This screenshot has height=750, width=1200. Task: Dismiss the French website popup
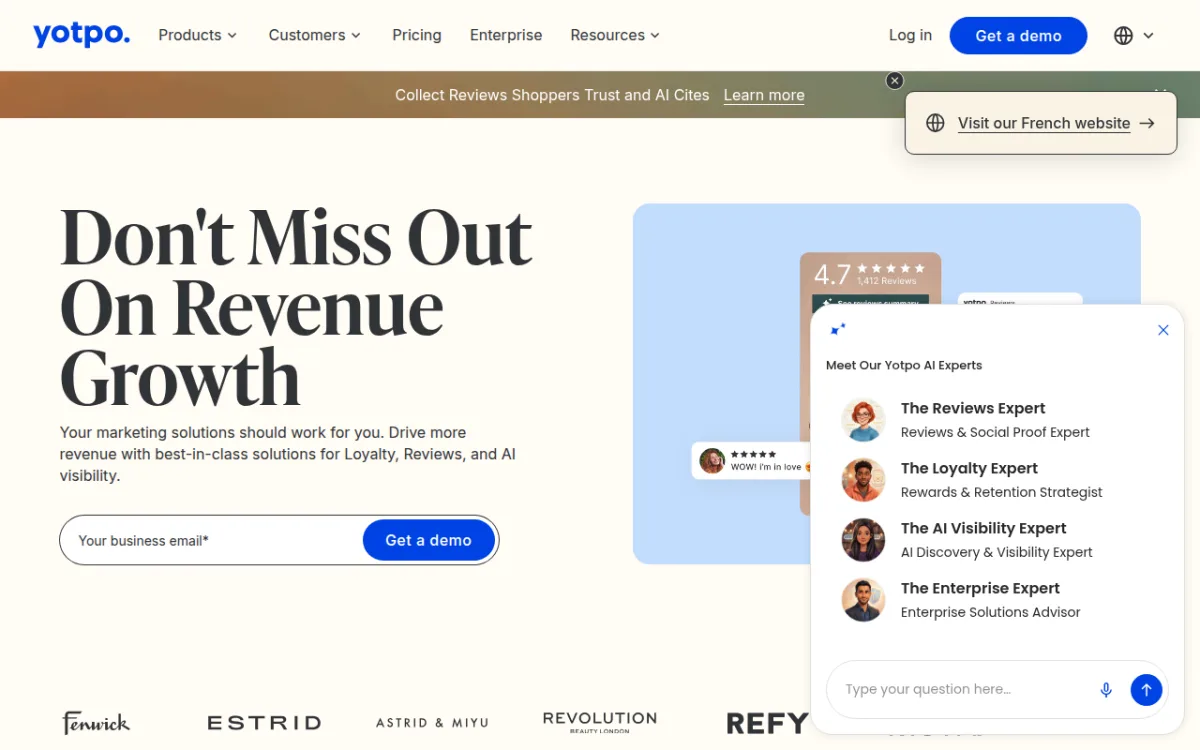pos(895,81)
